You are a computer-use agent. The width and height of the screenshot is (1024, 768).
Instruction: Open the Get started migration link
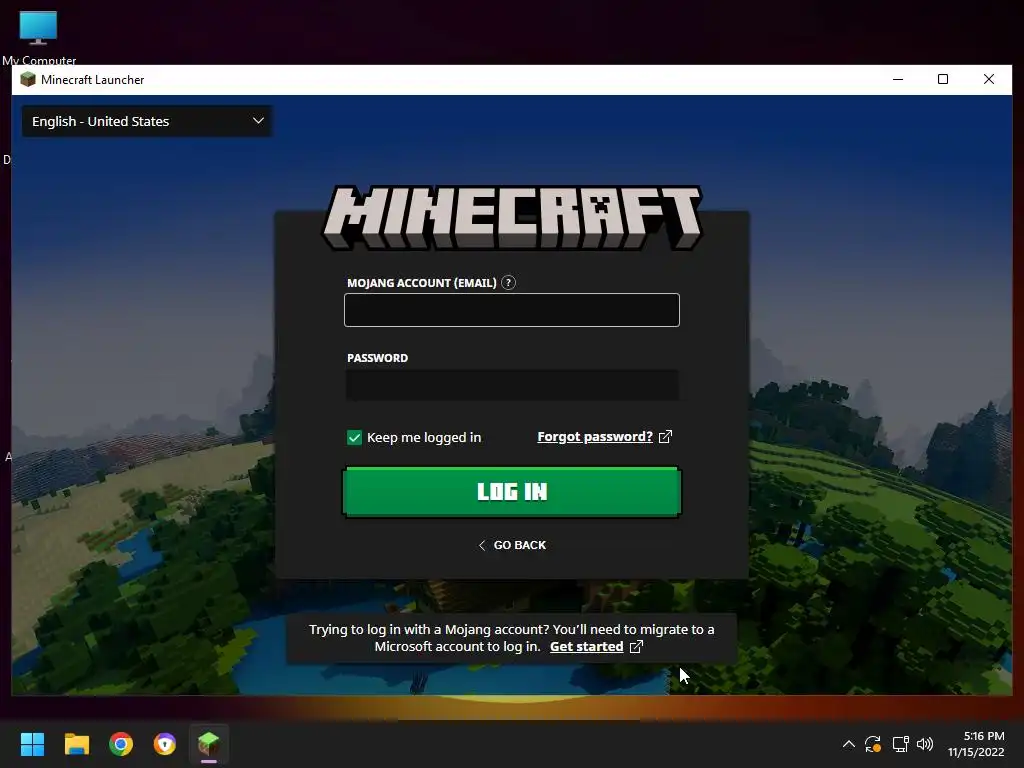click(586, 647)
